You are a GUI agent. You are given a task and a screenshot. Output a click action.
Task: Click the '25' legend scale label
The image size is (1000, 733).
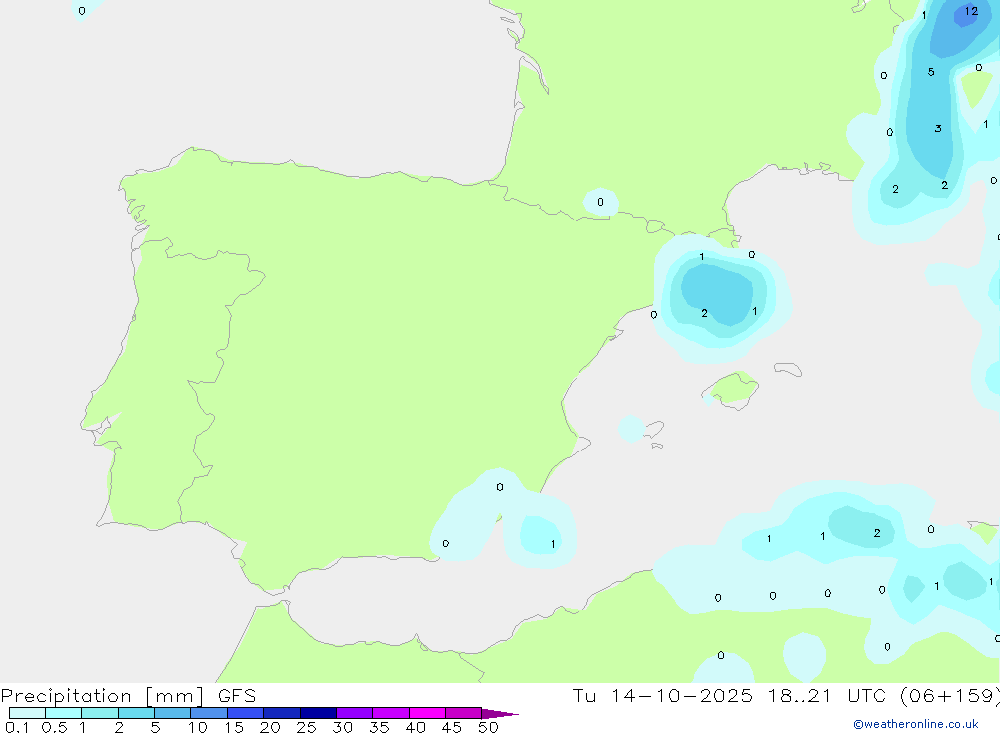click(x=306, y=727)
